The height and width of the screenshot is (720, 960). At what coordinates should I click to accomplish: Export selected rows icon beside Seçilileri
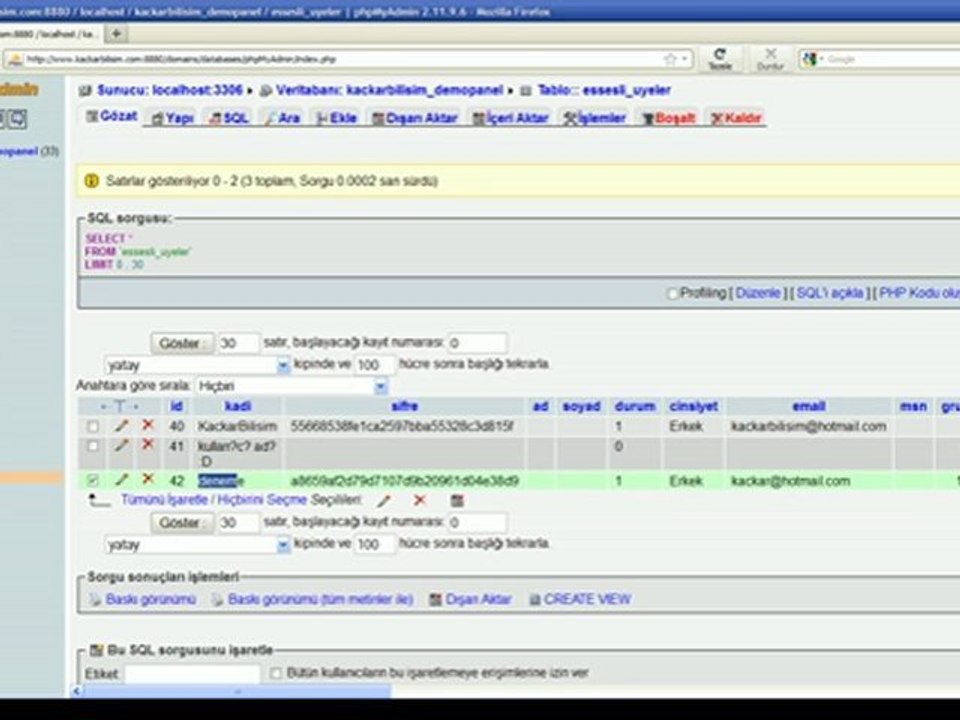(x=457, y=501)
